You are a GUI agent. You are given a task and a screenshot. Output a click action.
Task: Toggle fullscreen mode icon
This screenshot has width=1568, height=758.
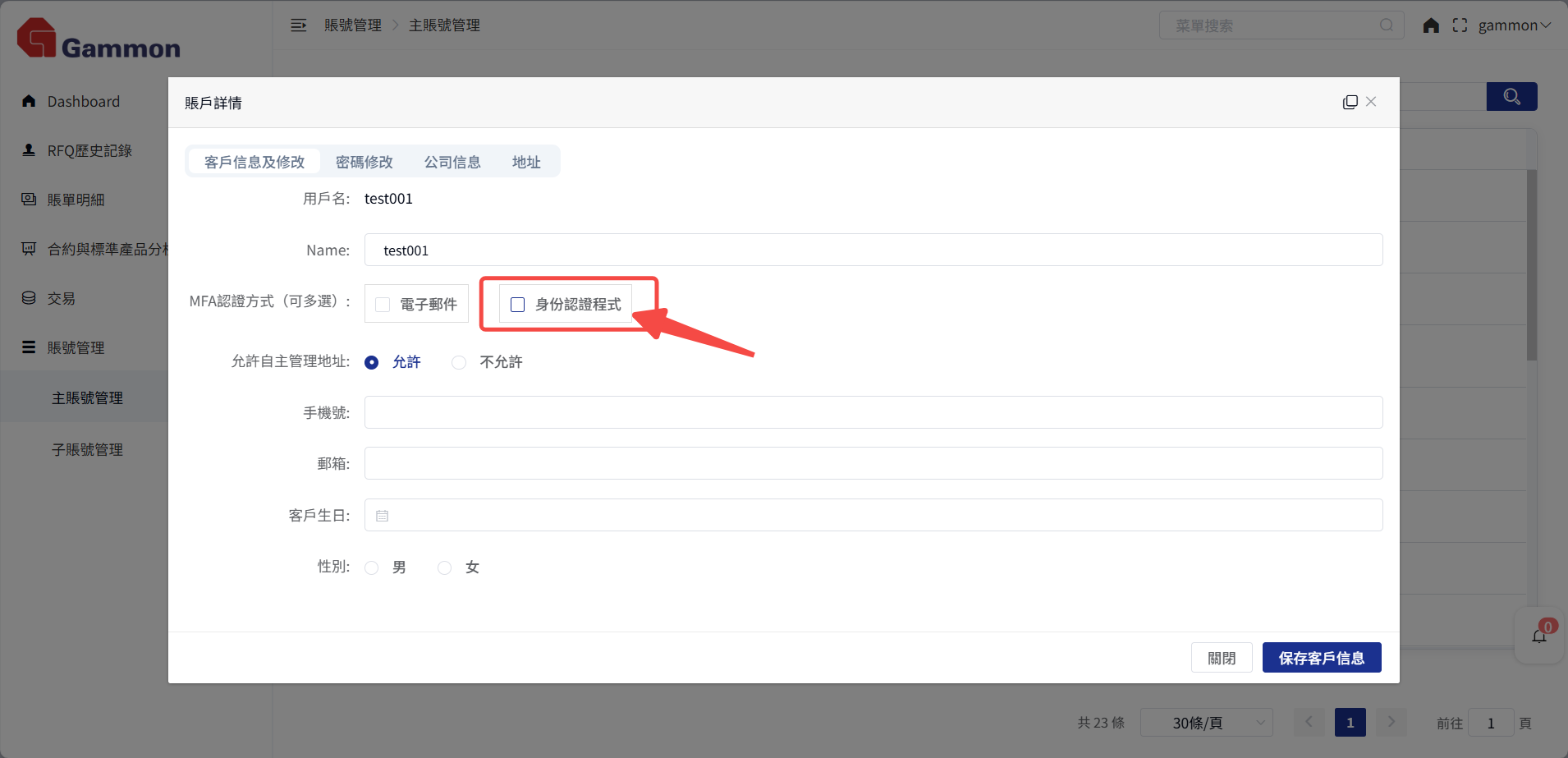point(1460,25)
